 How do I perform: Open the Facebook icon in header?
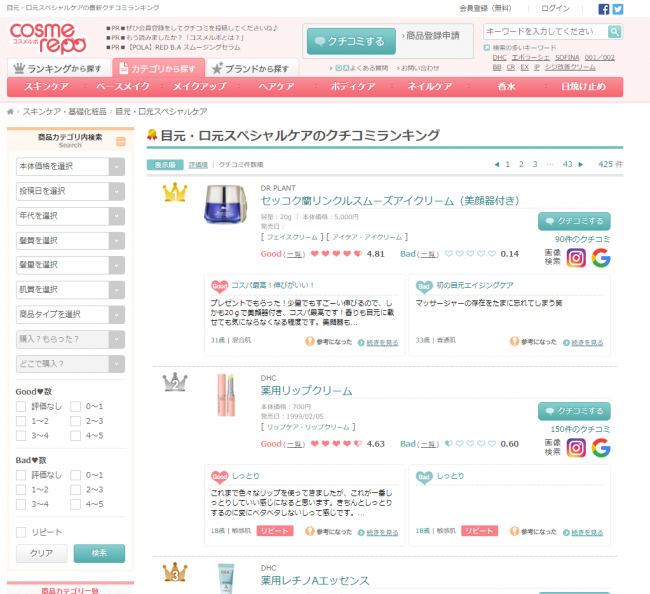tap(604, 9)
